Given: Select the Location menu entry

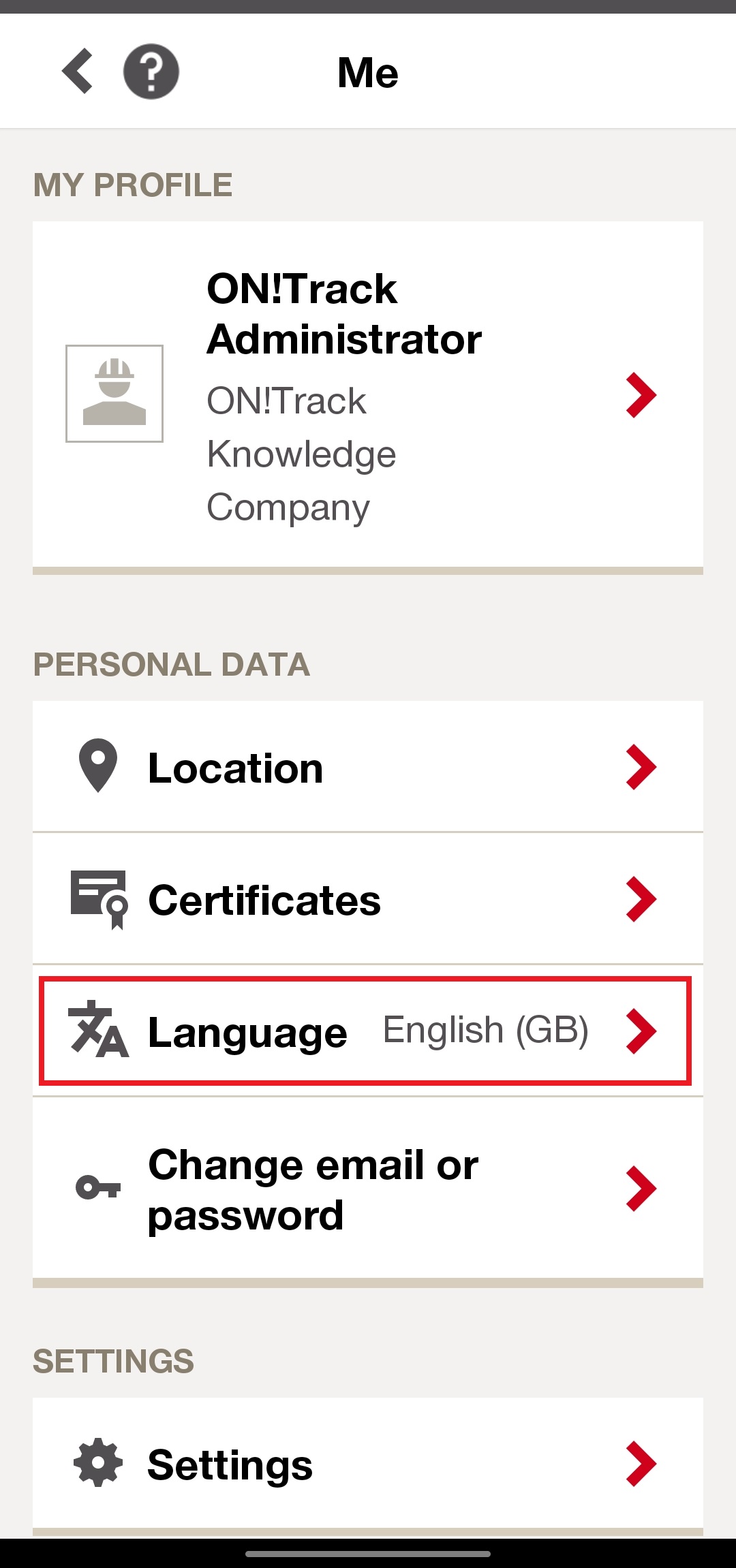Looking at the screenshot, I should click(368, 766).
